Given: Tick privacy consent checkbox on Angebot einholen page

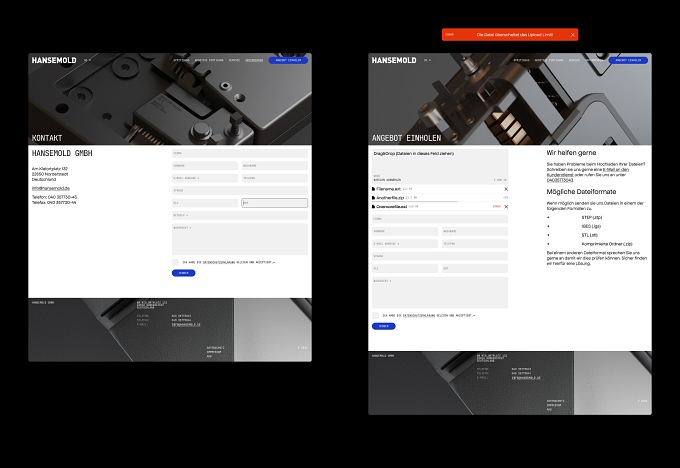Looking at the screenshot, I should pos(375,315).
